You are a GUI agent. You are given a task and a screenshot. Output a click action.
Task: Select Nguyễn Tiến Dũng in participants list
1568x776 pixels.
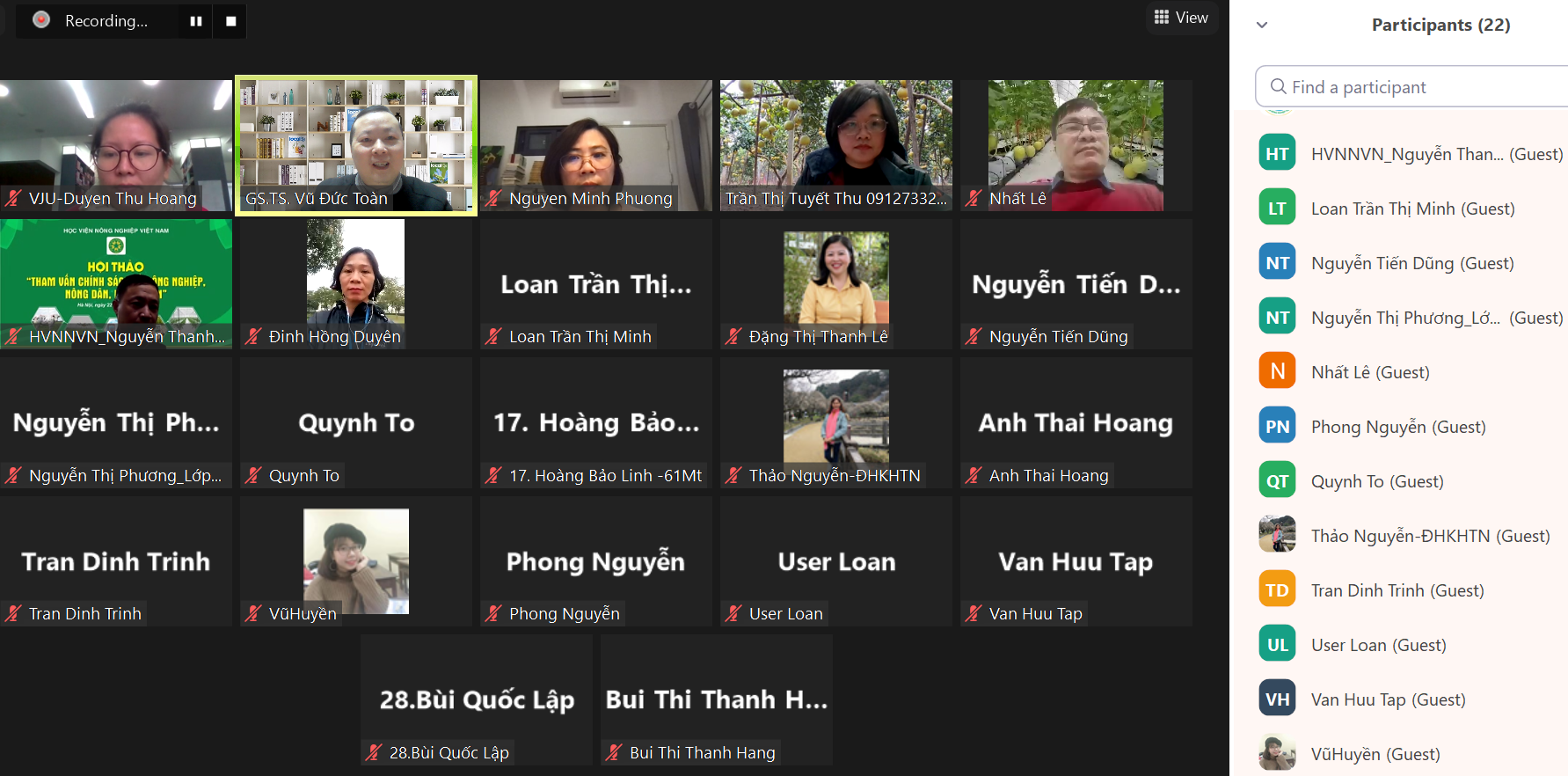pos(1411,263)
